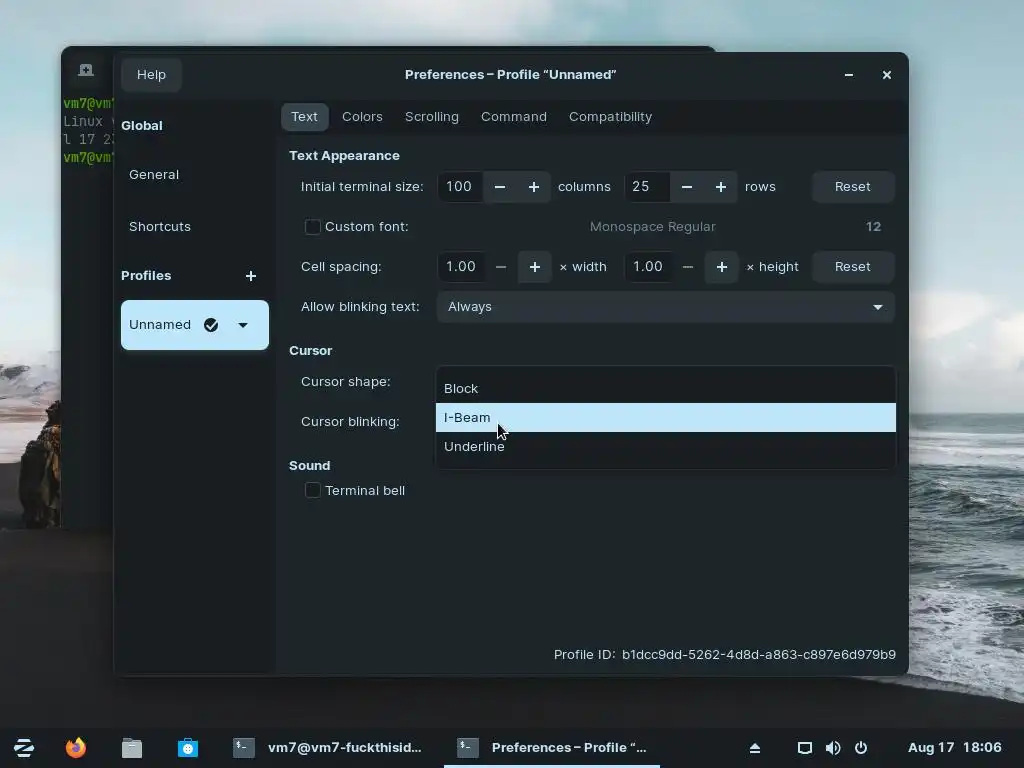Switch to the Colors tab
Viewport: 1024px width, 768px height.
point(362,117)
